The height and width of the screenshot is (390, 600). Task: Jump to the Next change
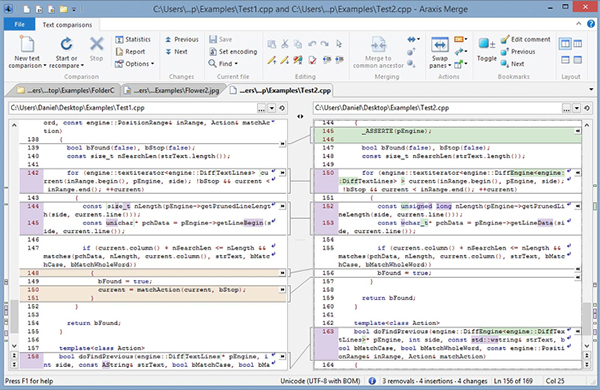[x=176, y=52]
